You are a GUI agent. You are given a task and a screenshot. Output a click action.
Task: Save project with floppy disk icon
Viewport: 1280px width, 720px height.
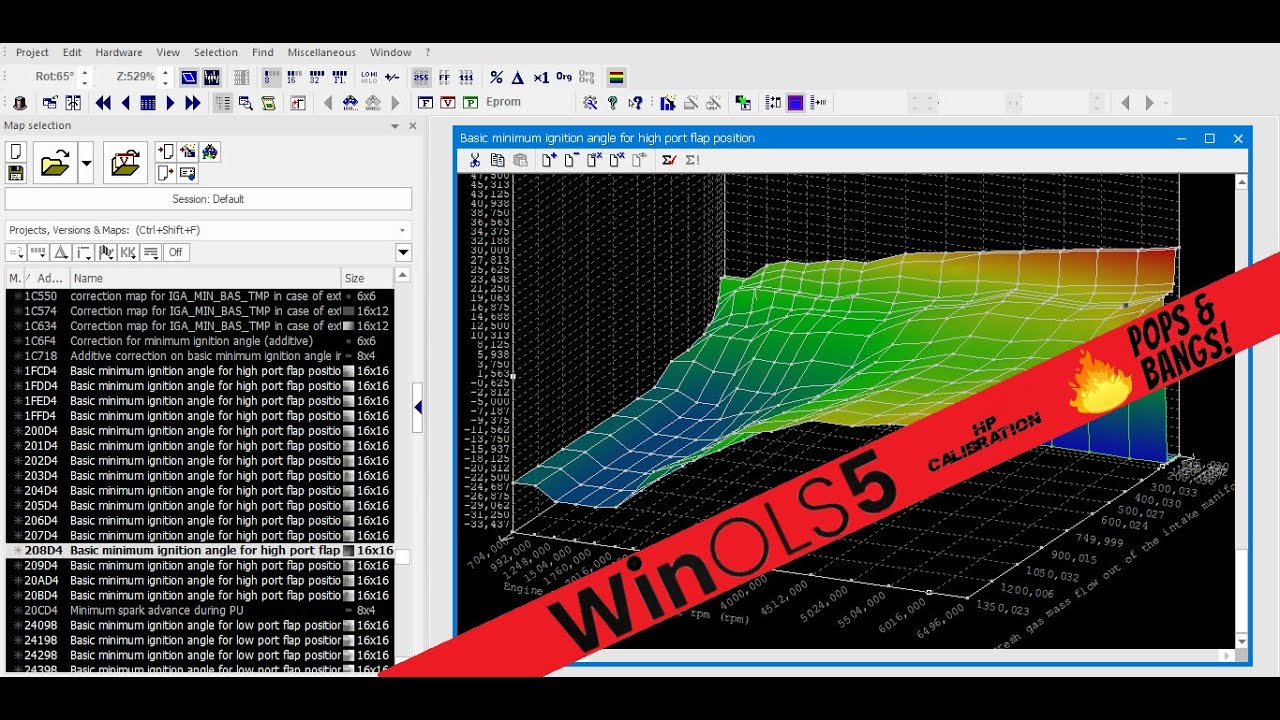[x=16, y=173]
